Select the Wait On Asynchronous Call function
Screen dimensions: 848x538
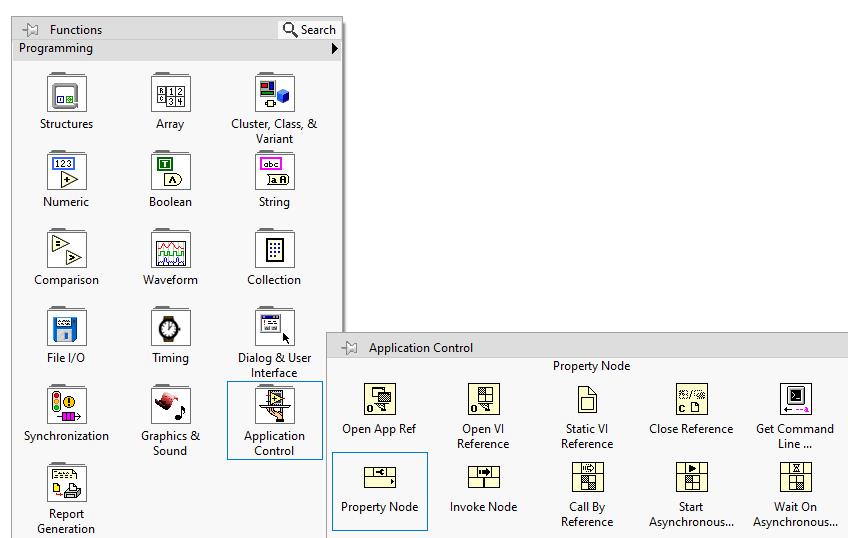click(x=795, y=477)
